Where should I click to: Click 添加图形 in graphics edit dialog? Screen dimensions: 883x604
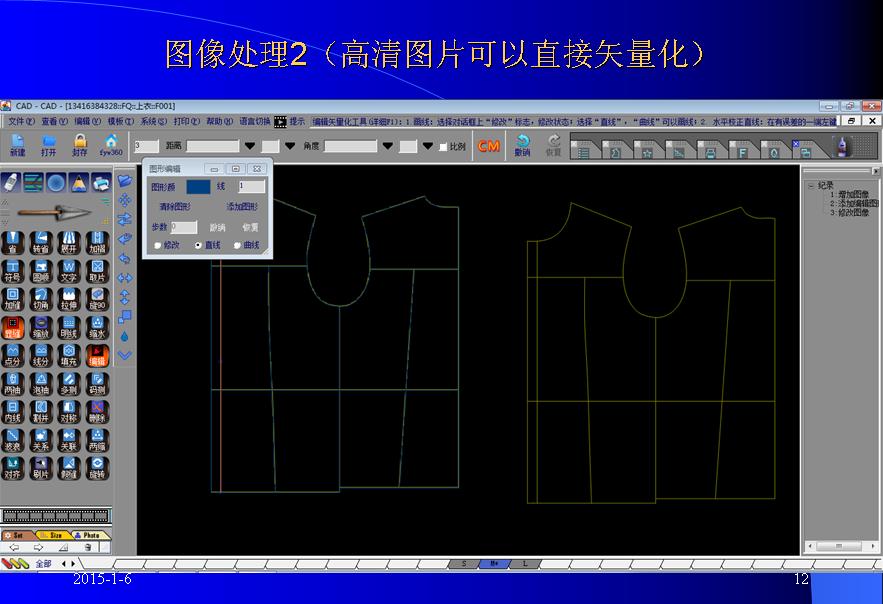(x=242, y=207)
